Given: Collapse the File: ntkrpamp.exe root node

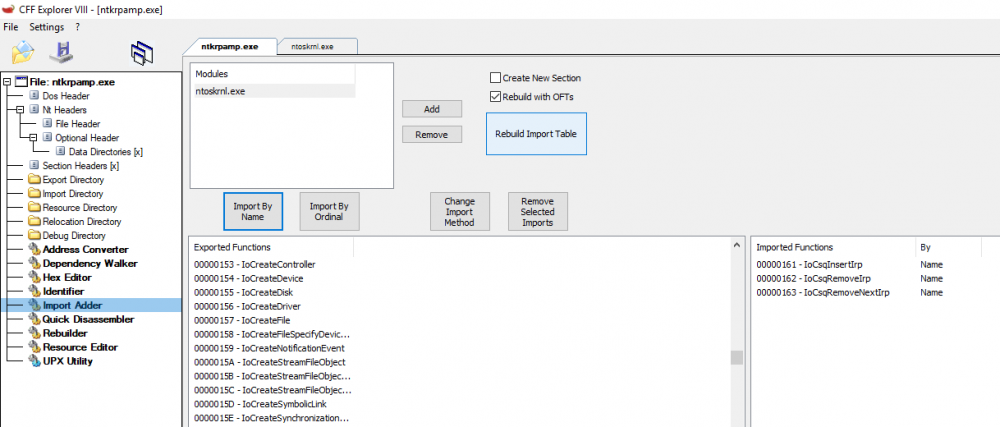Looking at the screenshot, I should [8, 81].
